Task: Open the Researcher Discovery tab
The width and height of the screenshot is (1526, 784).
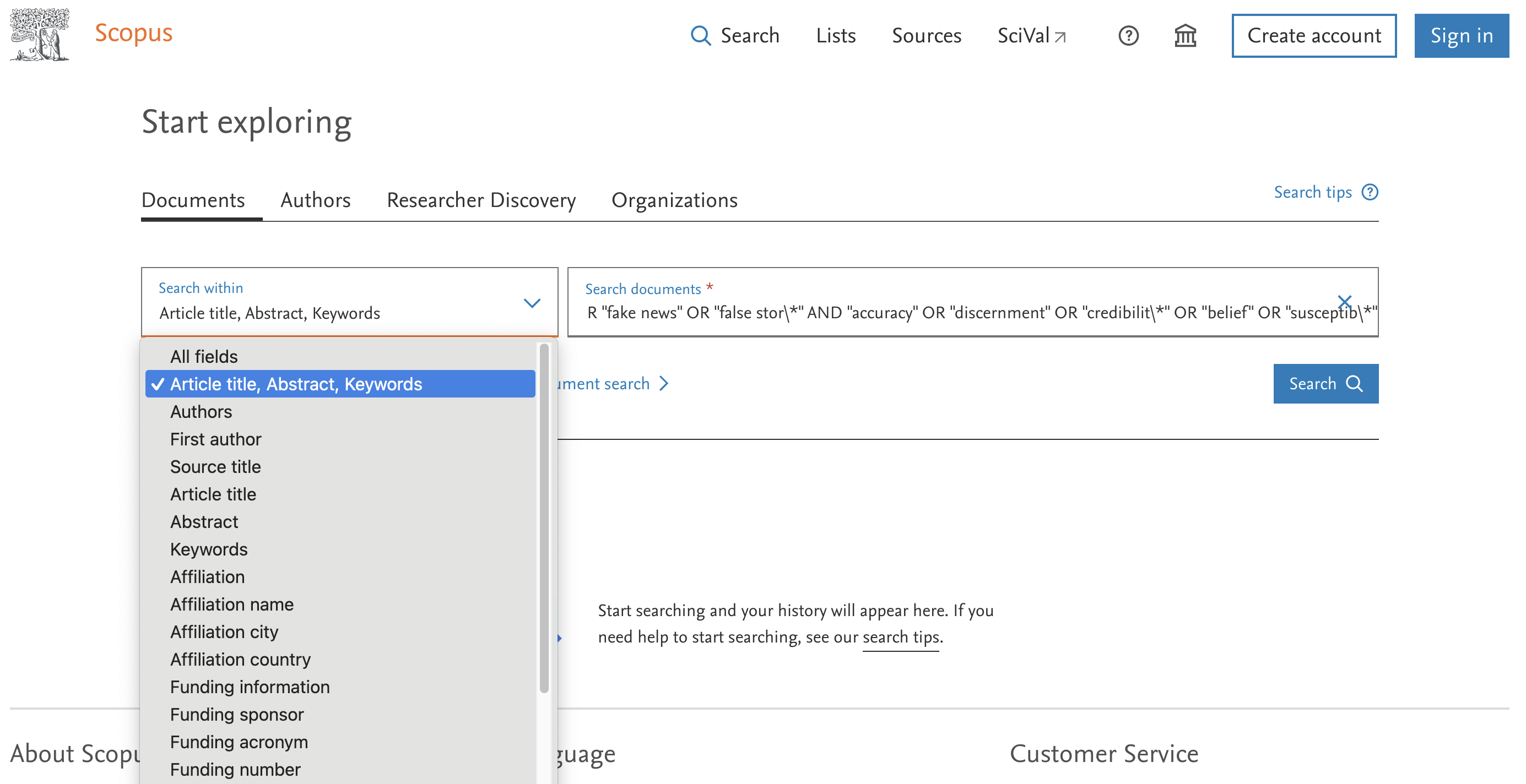Action: click(x=480, y=200)
